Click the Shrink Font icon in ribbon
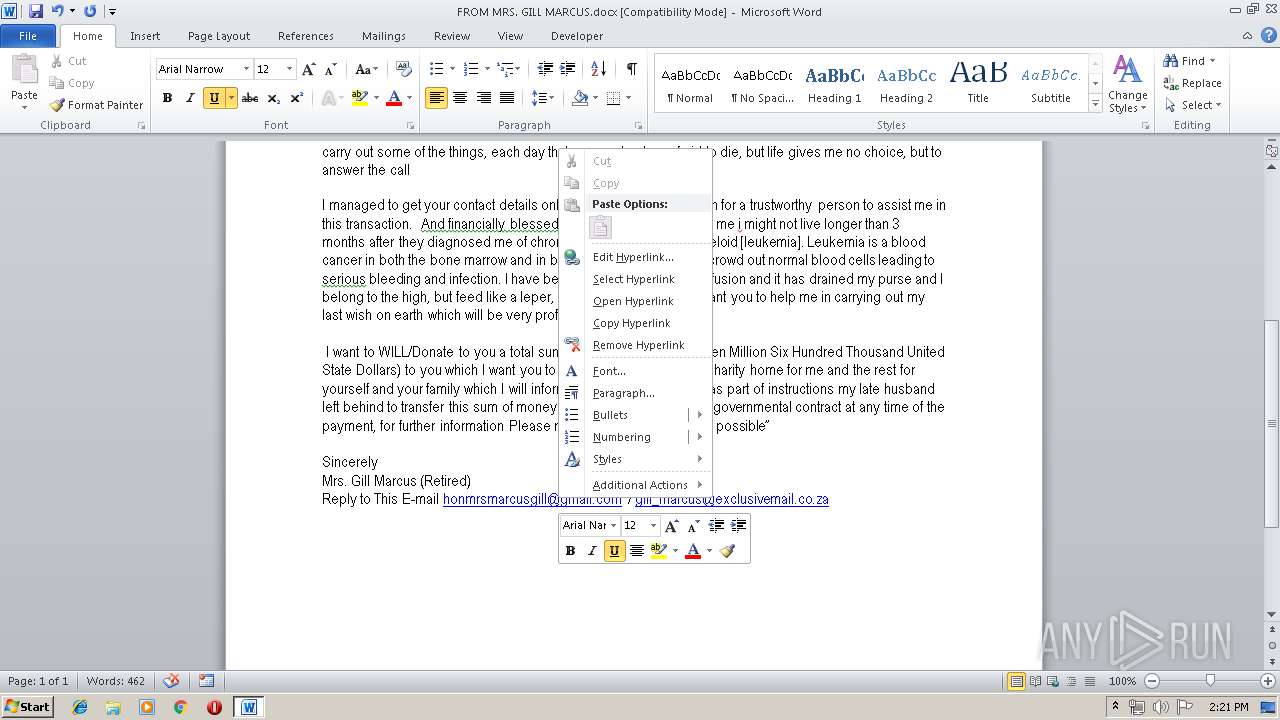 point(329,69)
